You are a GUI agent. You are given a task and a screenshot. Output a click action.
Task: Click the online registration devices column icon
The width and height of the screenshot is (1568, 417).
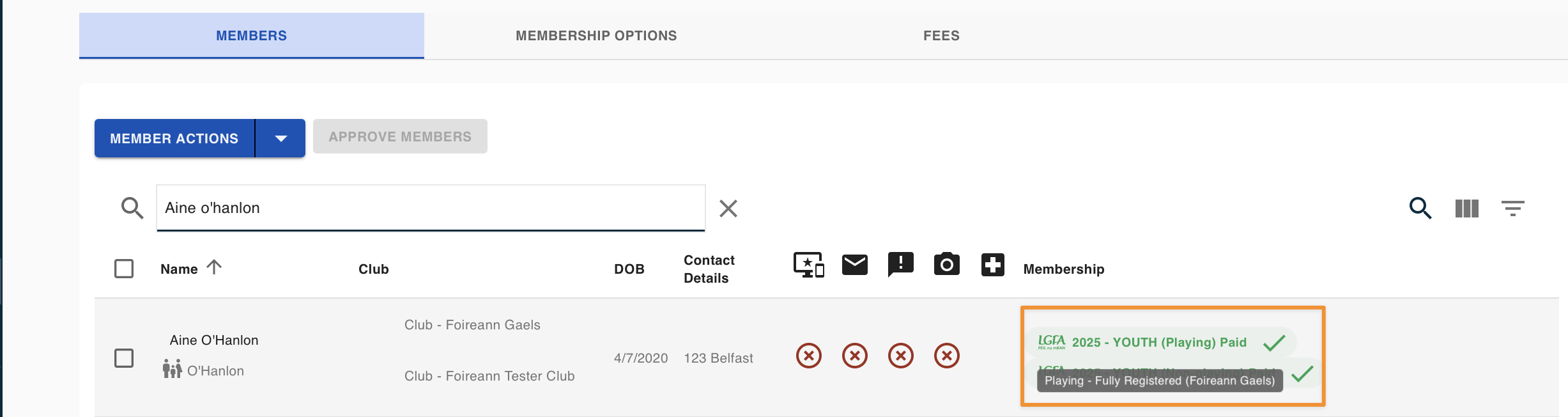point(809,265)
